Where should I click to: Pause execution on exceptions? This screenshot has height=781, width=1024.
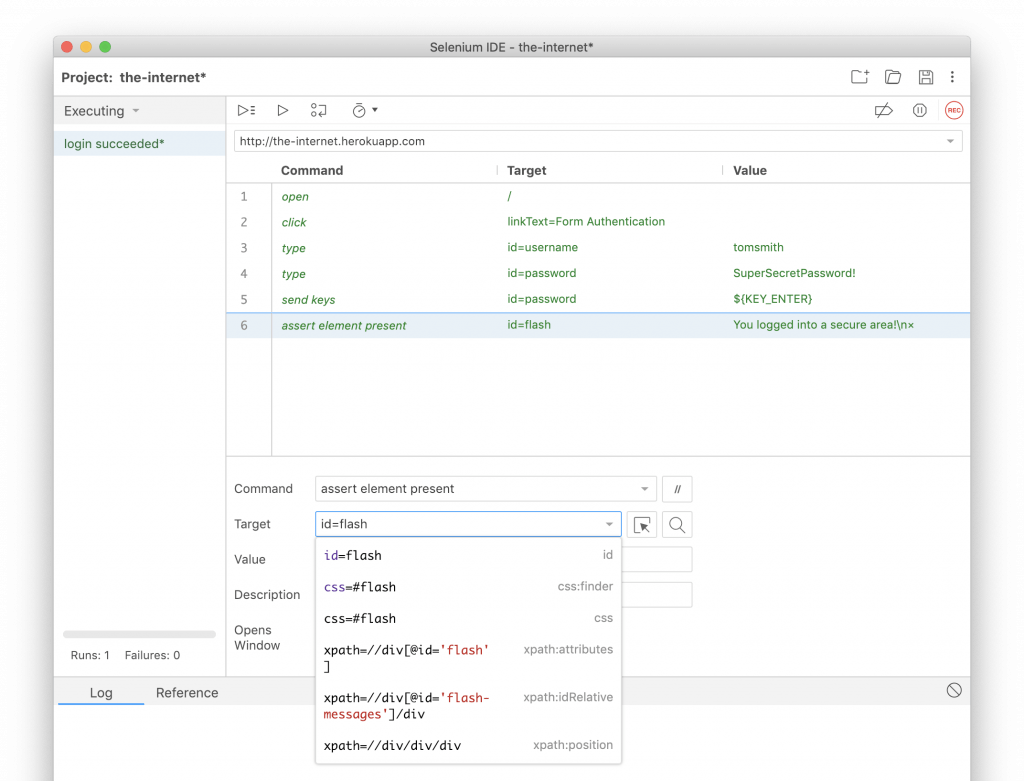(919, 110)
